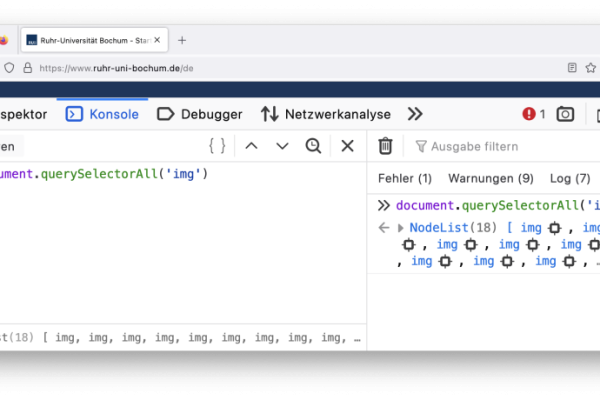Go to previous expression with up arrow
This screenshot has width=600, height=400.
[x=251, y=146]
